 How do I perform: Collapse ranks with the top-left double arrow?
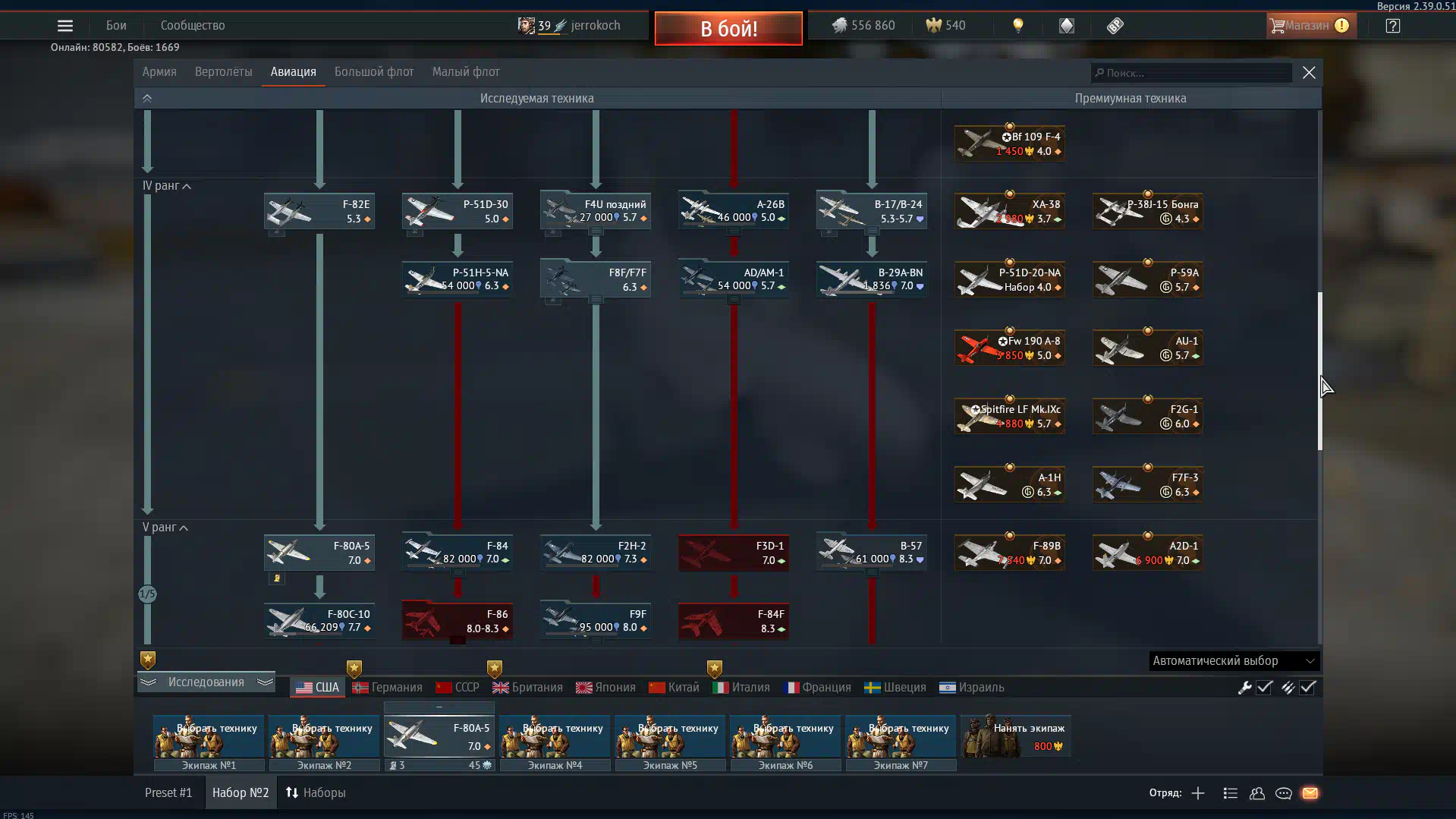tap(147, 99)
